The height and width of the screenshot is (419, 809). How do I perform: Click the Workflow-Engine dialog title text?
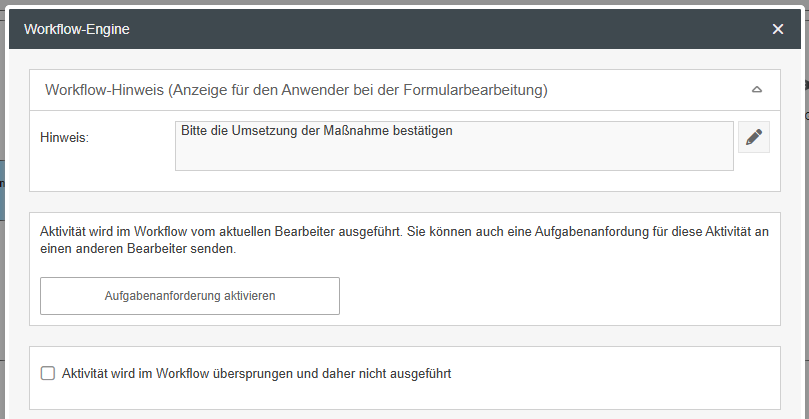pos(77,29)
